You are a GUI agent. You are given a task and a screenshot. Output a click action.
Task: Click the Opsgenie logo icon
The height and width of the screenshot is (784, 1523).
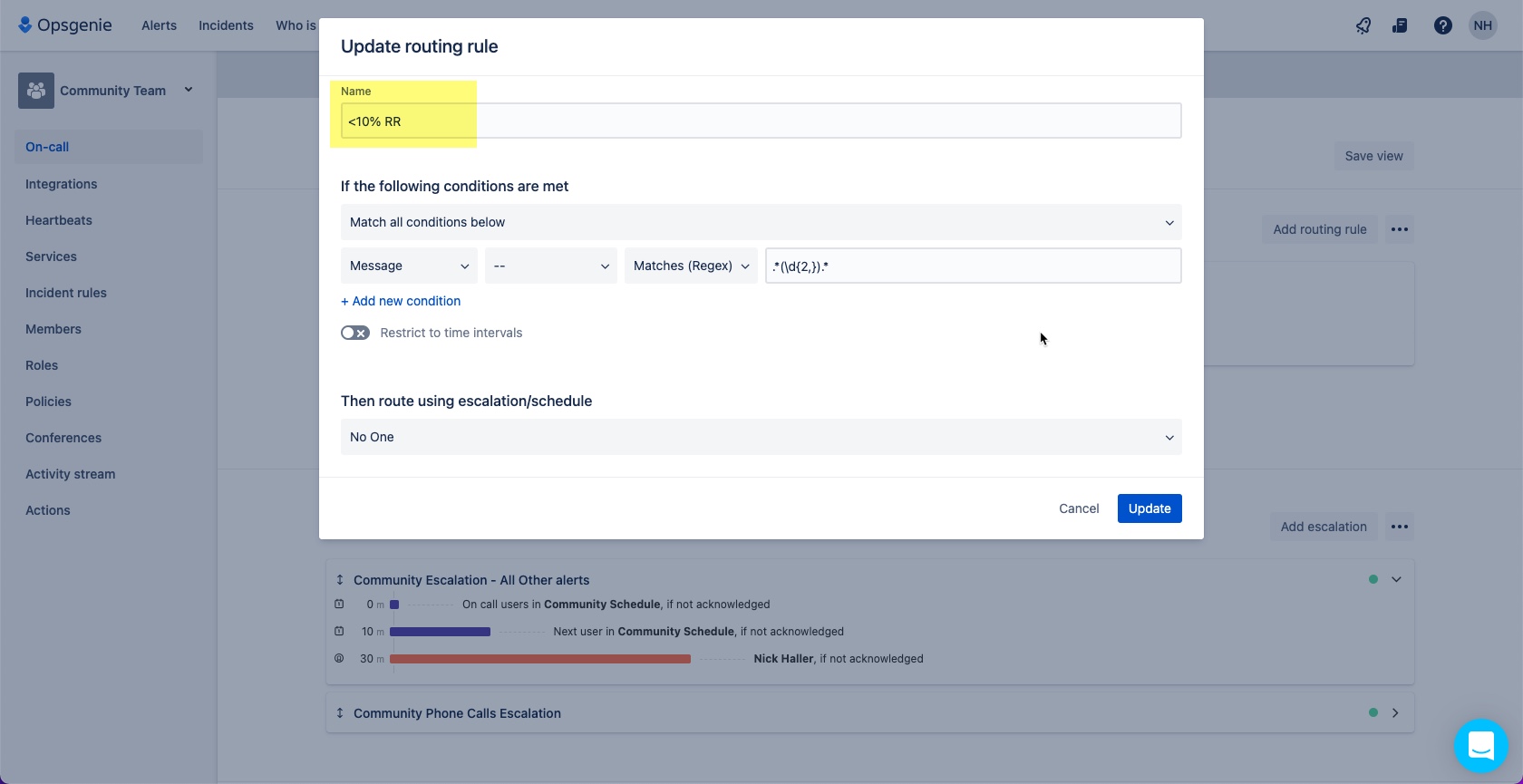[25, 24]
